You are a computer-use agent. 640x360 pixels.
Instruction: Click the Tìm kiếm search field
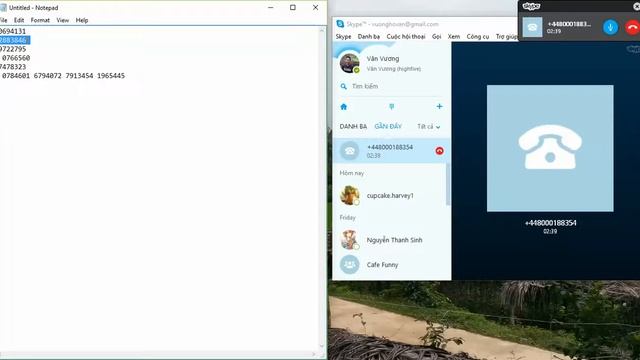point(392,87)
